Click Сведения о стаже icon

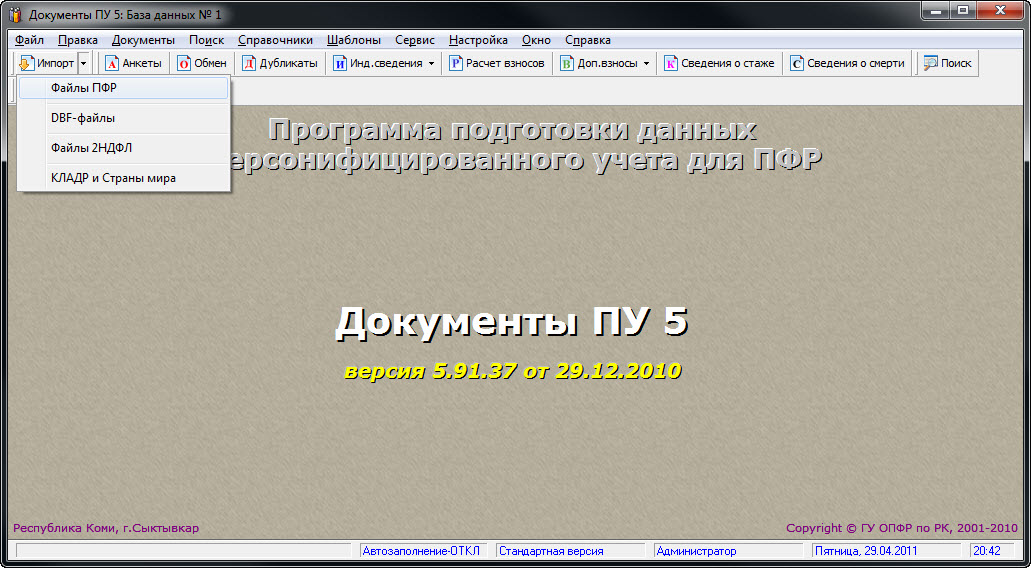tap(671, 63)
